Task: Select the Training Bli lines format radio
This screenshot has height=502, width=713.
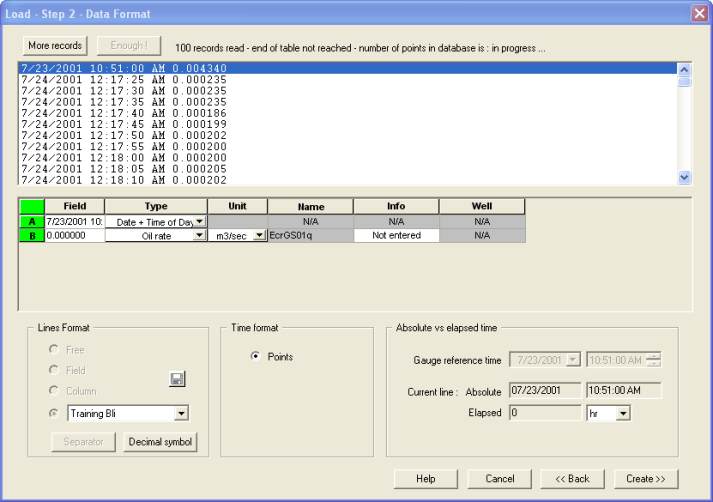Action: [x=56, y=412]
